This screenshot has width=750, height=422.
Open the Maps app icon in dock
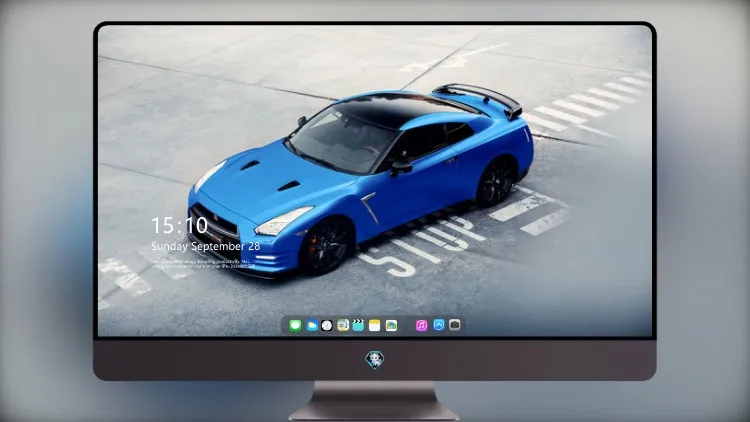click(343, 326)
